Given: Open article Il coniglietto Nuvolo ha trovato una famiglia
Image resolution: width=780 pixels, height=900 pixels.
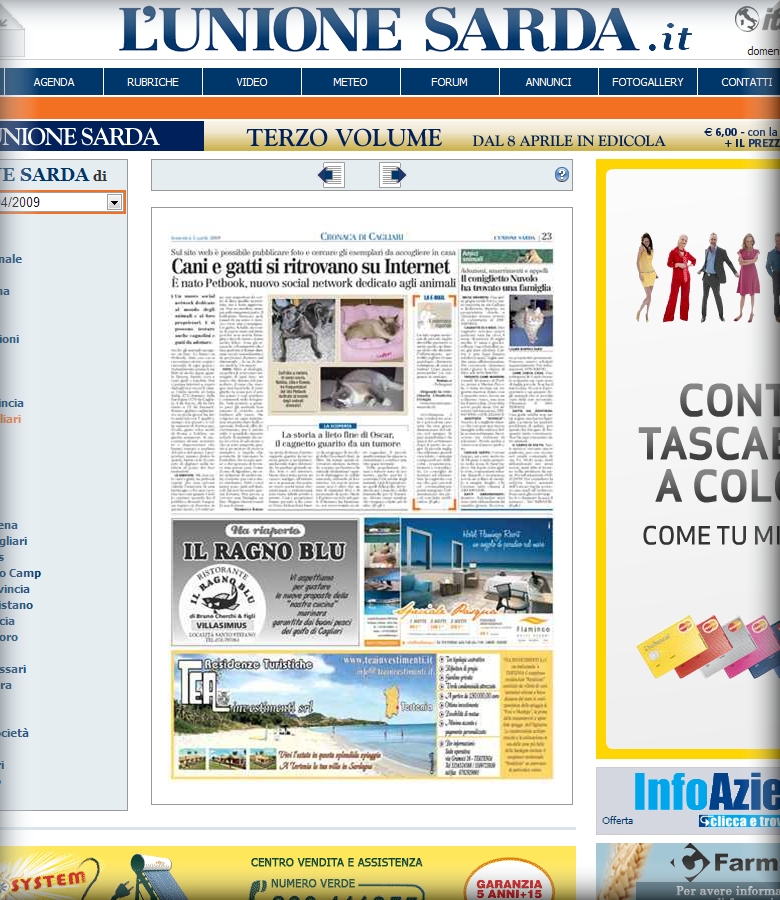Looking at the screenshot, I should (x=506, y=283).
